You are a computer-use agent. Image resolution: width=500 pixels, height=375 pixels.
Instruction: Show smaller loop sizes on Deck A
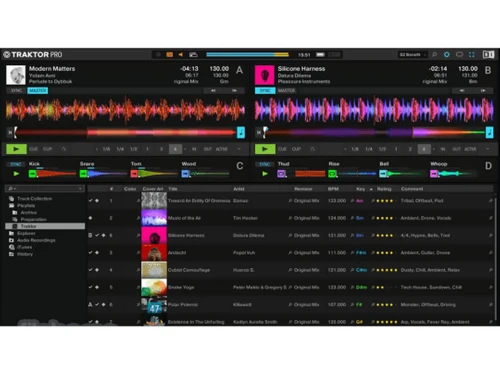pos(97,149)
